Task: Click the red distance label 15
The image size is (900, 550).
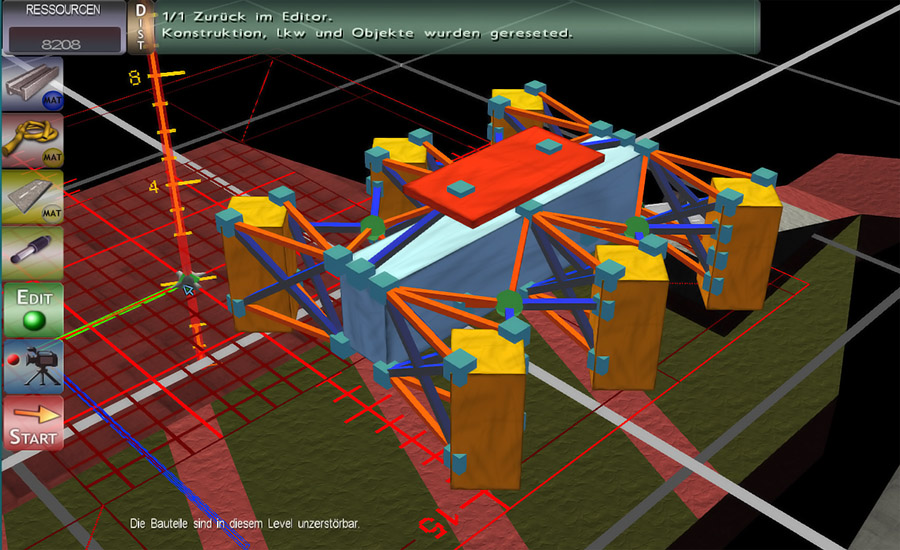Action: 439,522
